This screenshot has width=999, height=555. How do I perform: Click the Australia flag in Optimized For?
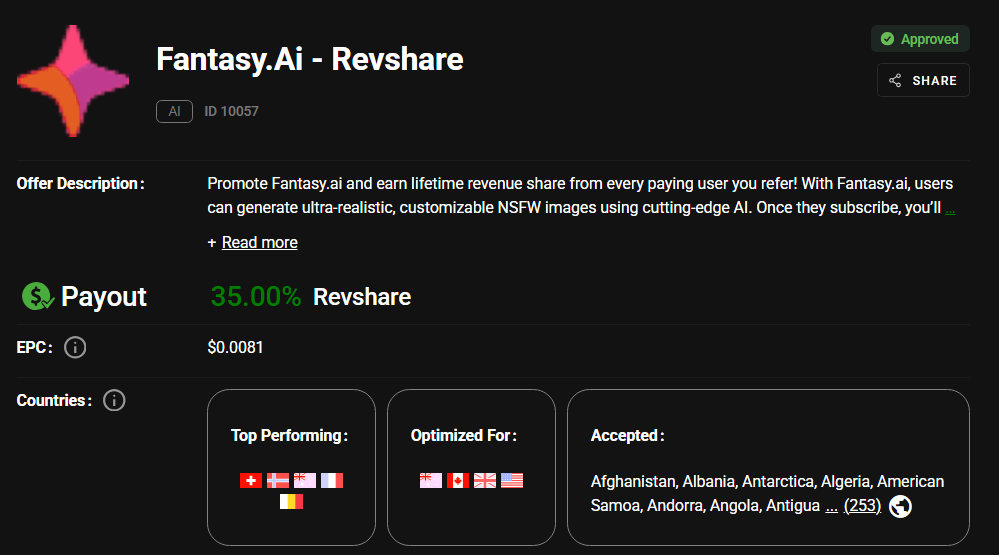431,480
